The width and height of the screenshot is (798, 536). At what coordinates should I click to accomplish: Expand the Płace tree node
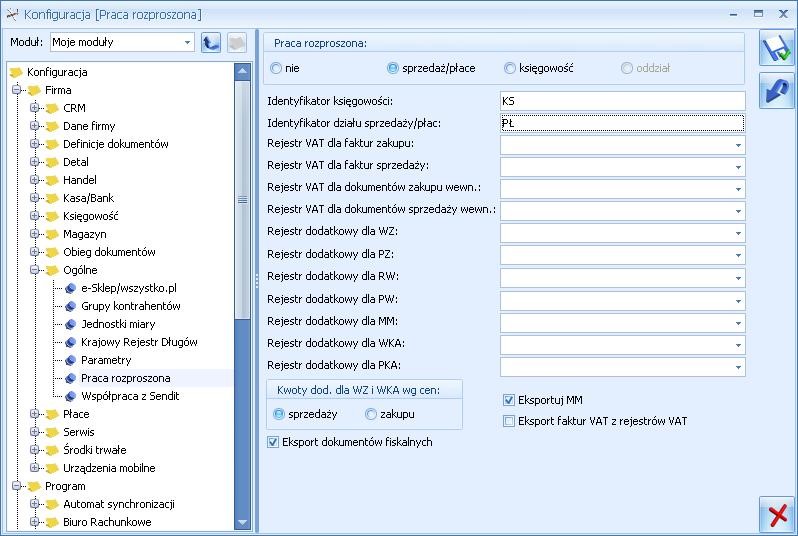35,414
